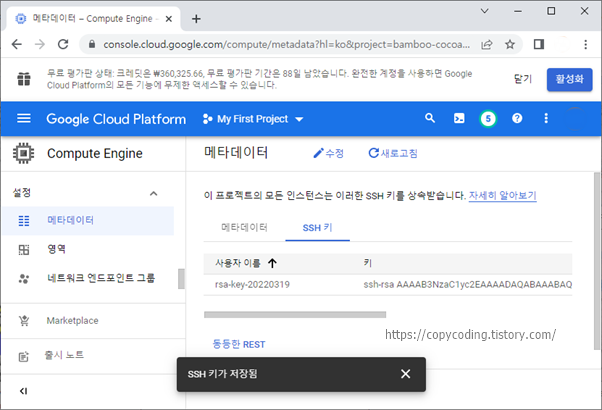Click the horizontal scrollbar under the table
Image resolution: width=602 pixels, height=410 pixels.
[x=295, y=315]
